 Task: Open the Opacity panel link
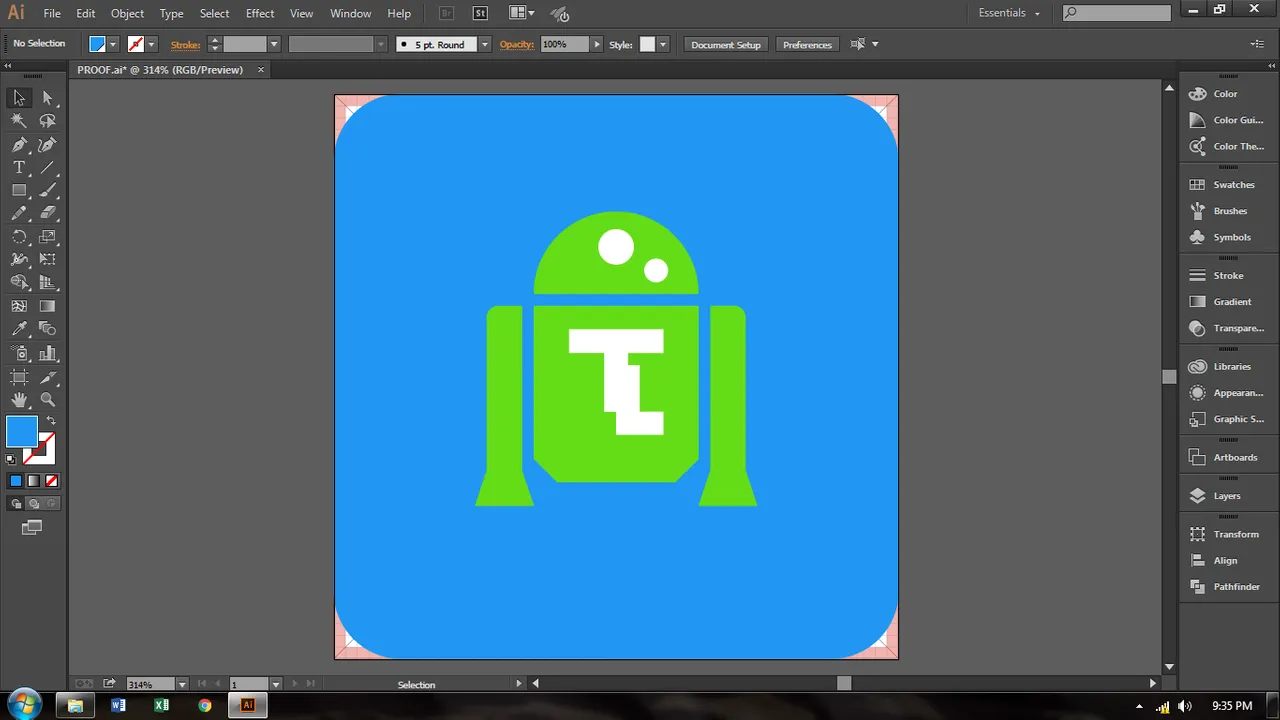click(517, 44)
